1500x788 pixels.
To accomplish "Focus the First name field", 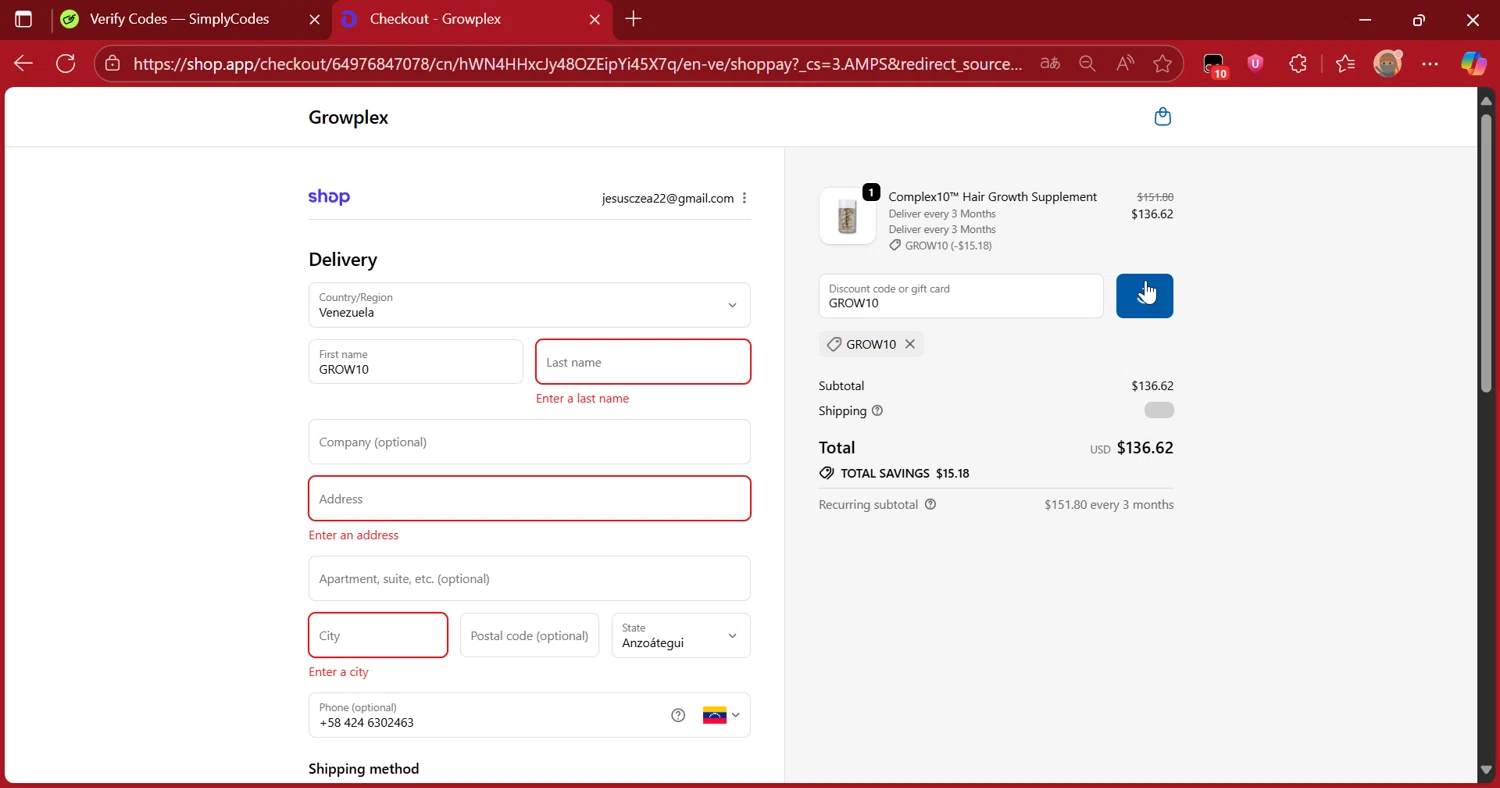I will [x=415, y=362].
